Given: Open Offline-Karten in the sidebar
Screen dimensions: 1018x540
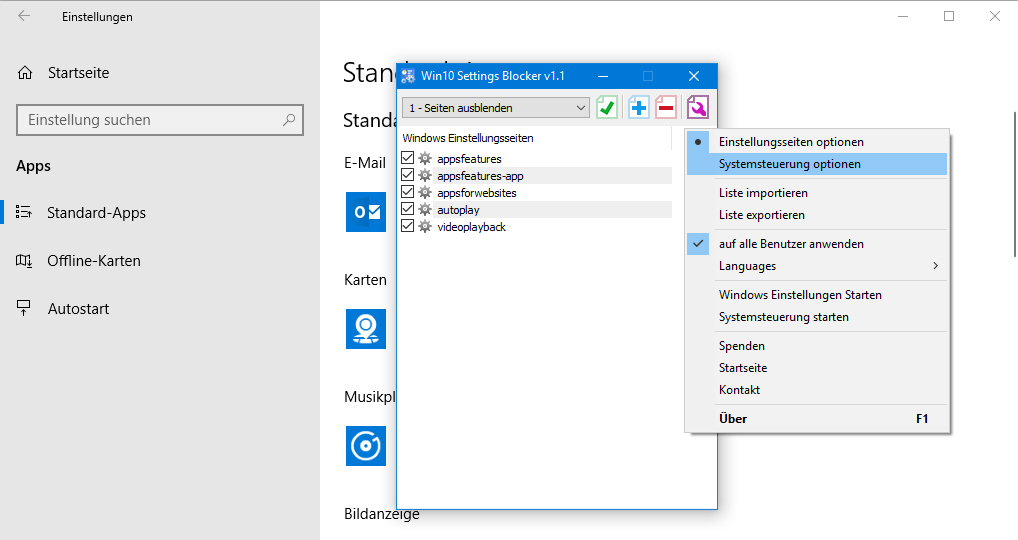Looking at the screenshot, I should [x=93, y=261].
